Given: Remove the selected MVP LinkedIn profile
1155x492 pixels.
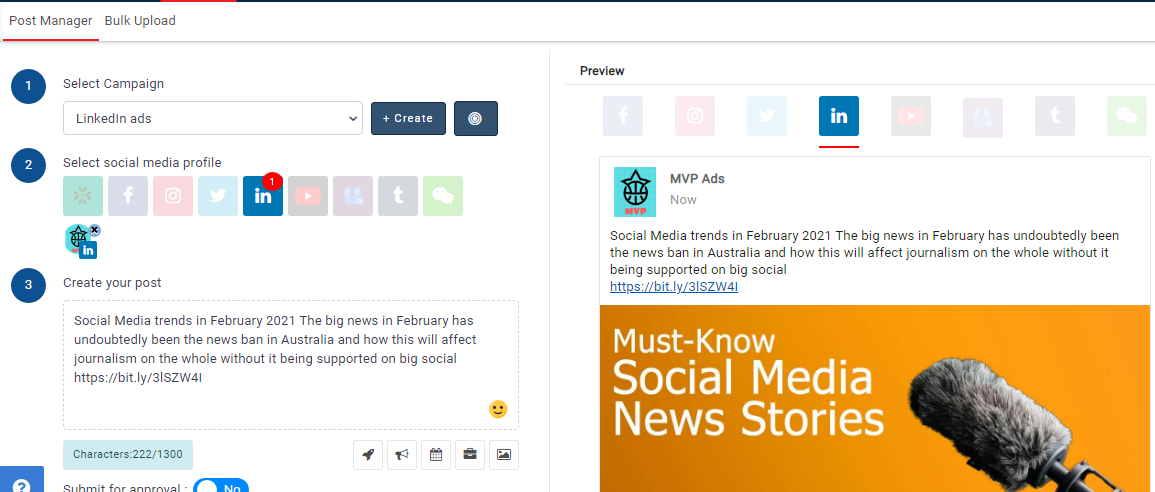Looking at the screenshot, I should 94,230.
